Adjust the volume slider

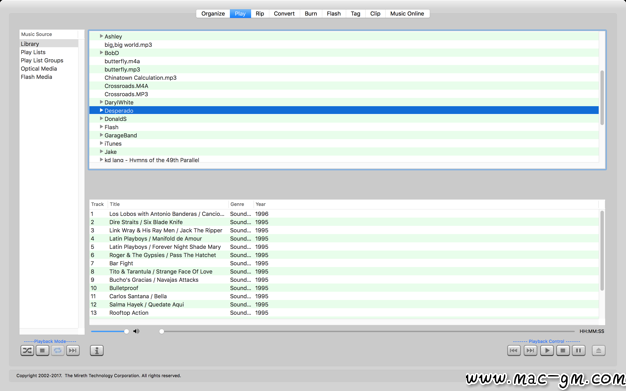tap(109, 331)
